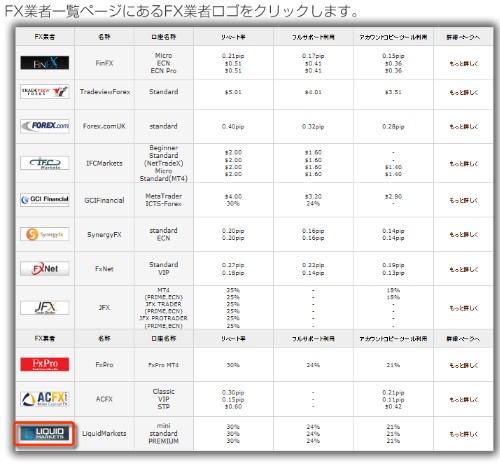
Task: Select the ACFX logo
Action: coord(45,399)
